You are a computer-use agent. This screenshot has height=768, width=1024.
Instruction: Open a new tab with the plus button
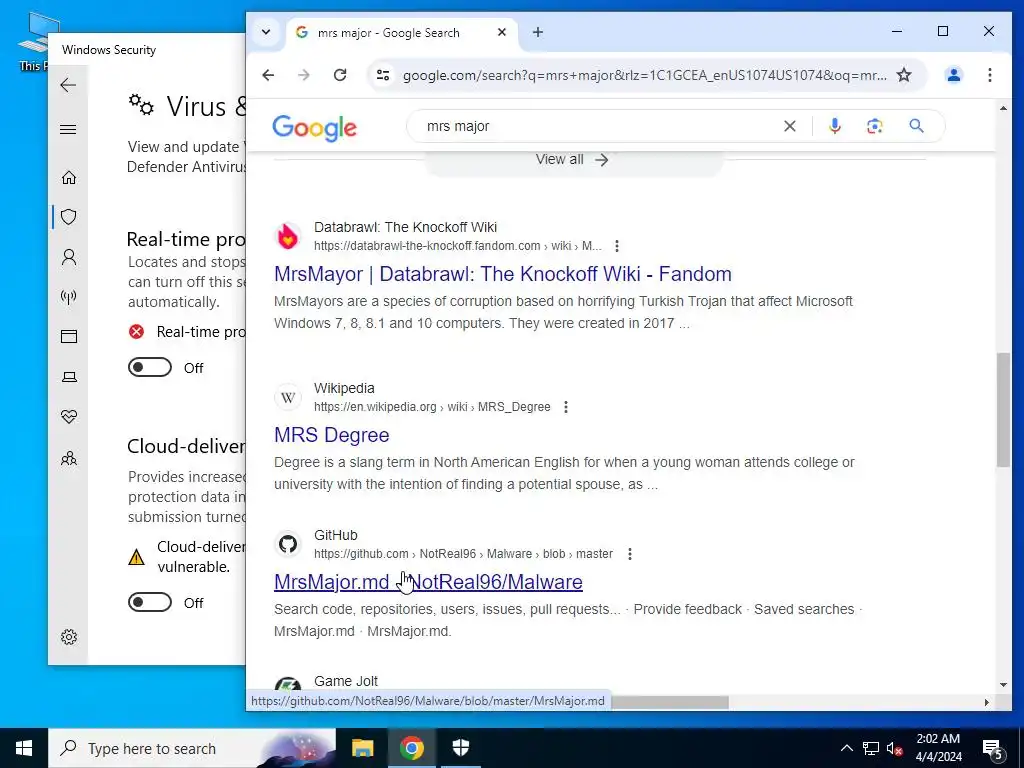point(537,32)
